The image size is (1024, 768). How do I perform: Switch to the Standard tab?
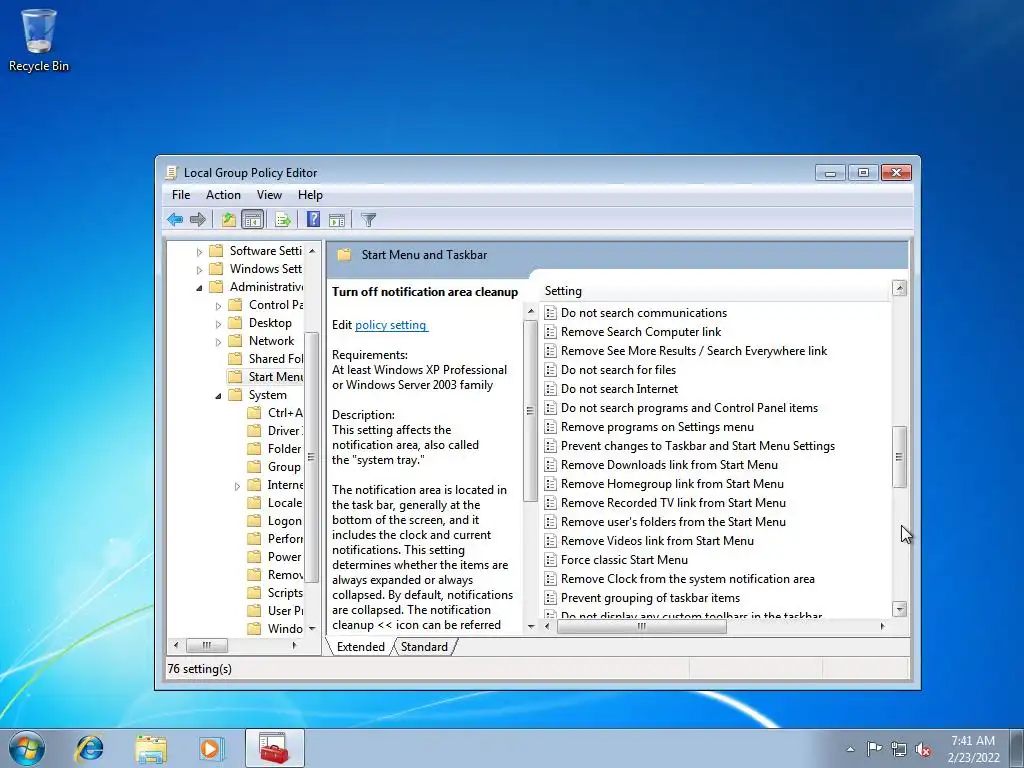pyautogui.click(x=424, y=647)
